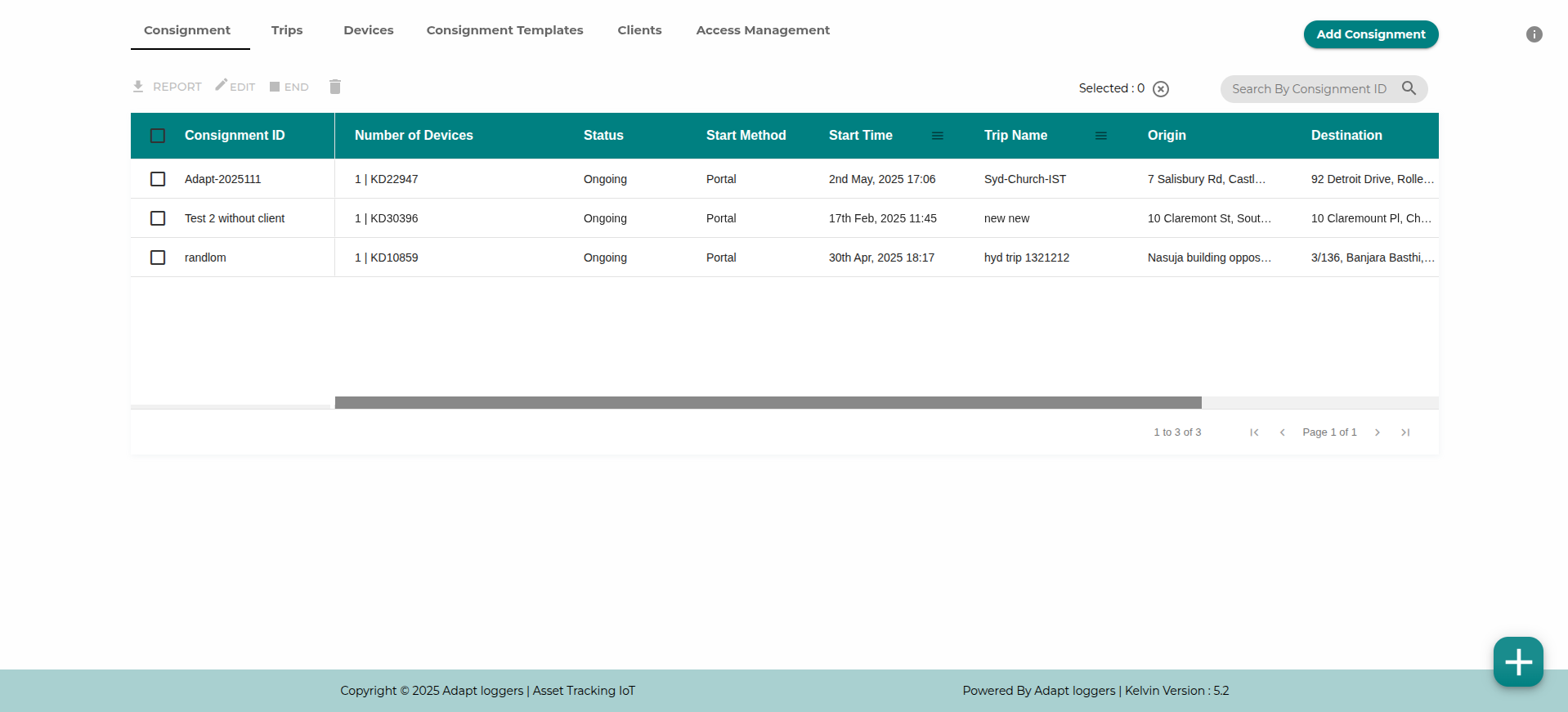This screenshot has height=712, width=1568.
Task: Click start time 30th Apr, 2025 18:17
Action: coord(881,257)
